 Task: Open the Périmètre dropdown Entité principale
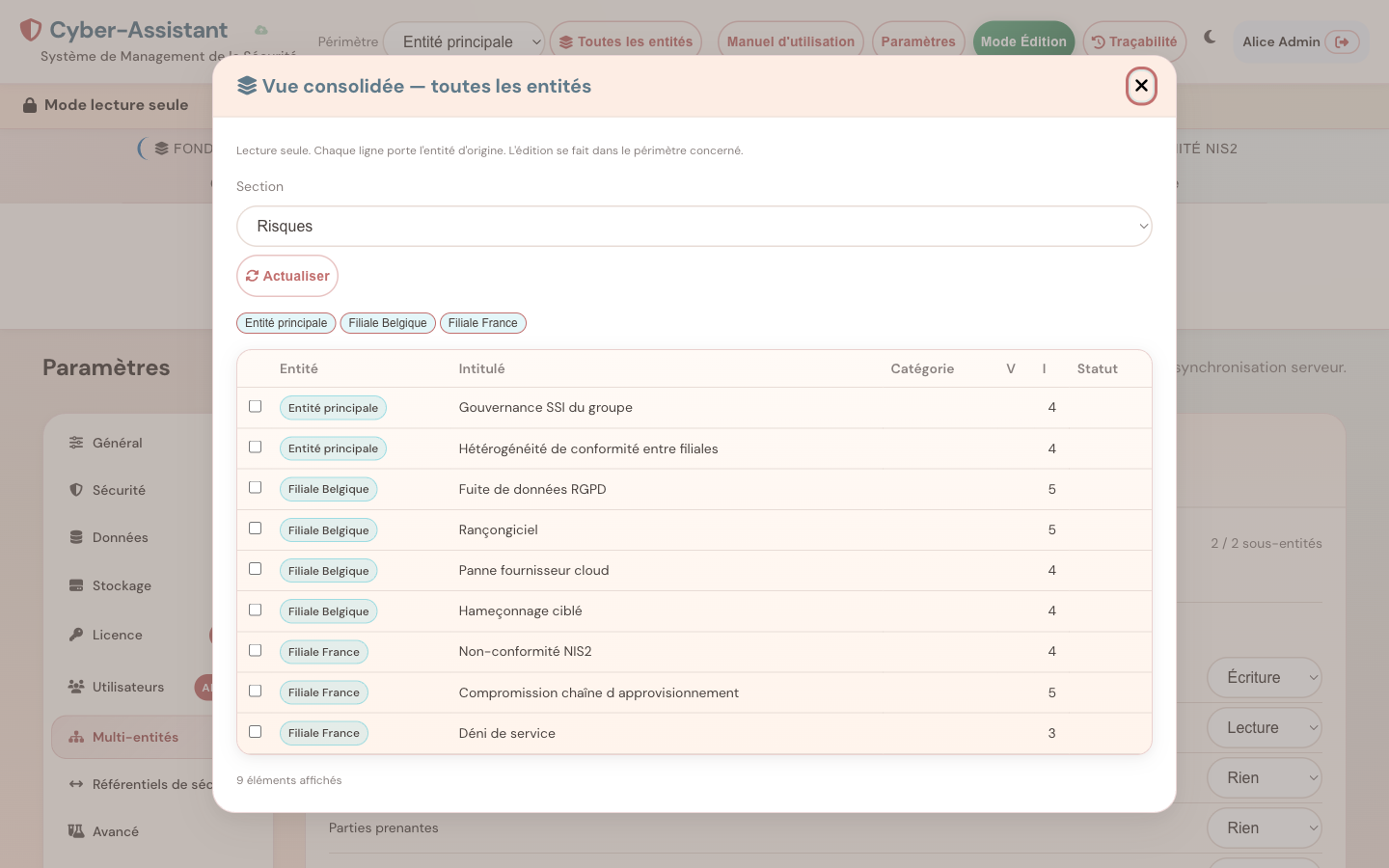pos(464,41)
